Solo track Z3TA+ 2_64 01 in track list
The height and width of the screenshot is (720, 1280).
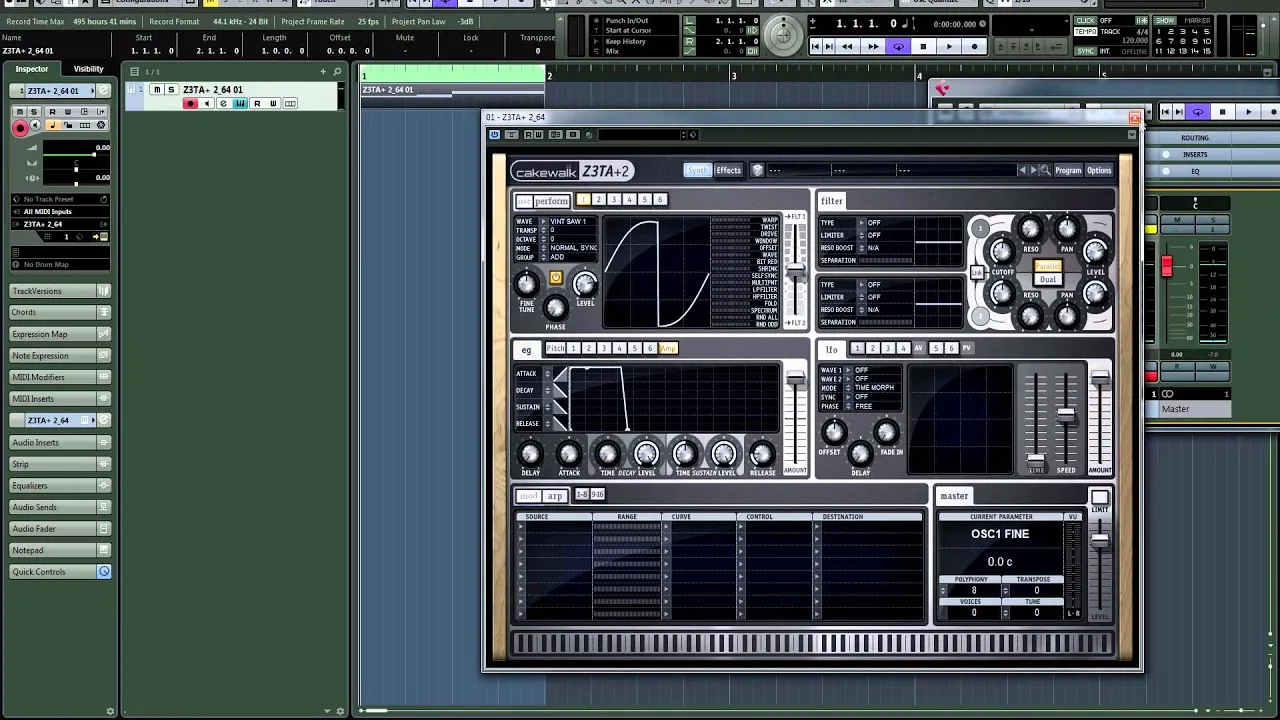[x=171, y=90]
